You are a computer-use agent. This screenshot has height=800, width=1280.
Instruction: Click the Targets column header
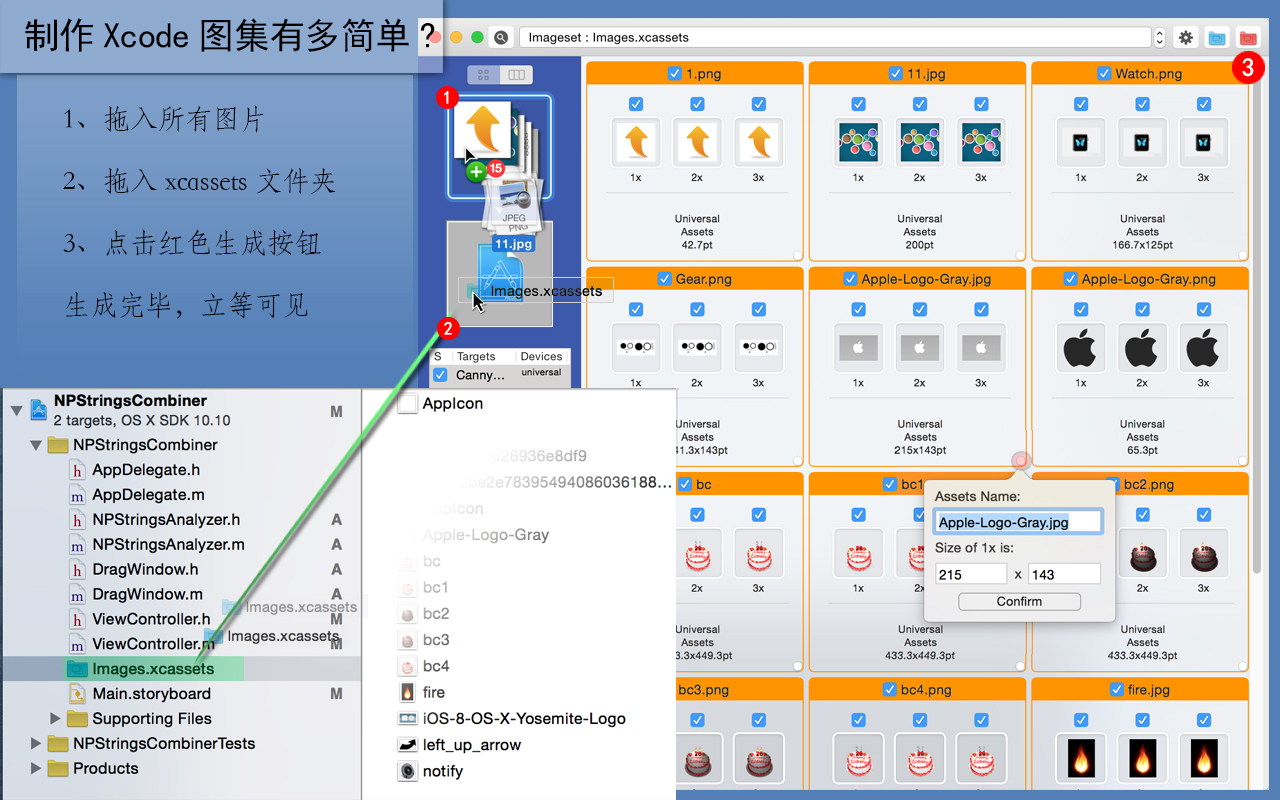tap(476, 356)
